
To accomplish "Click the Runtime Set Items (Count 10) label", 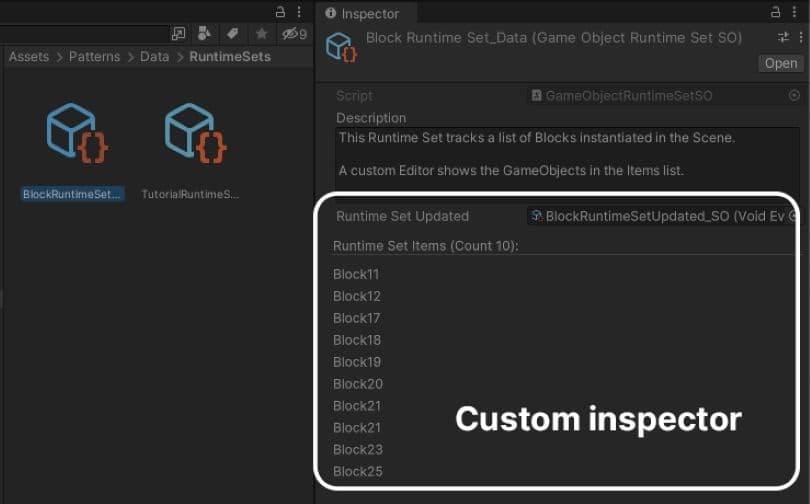I will pos(426,246).
